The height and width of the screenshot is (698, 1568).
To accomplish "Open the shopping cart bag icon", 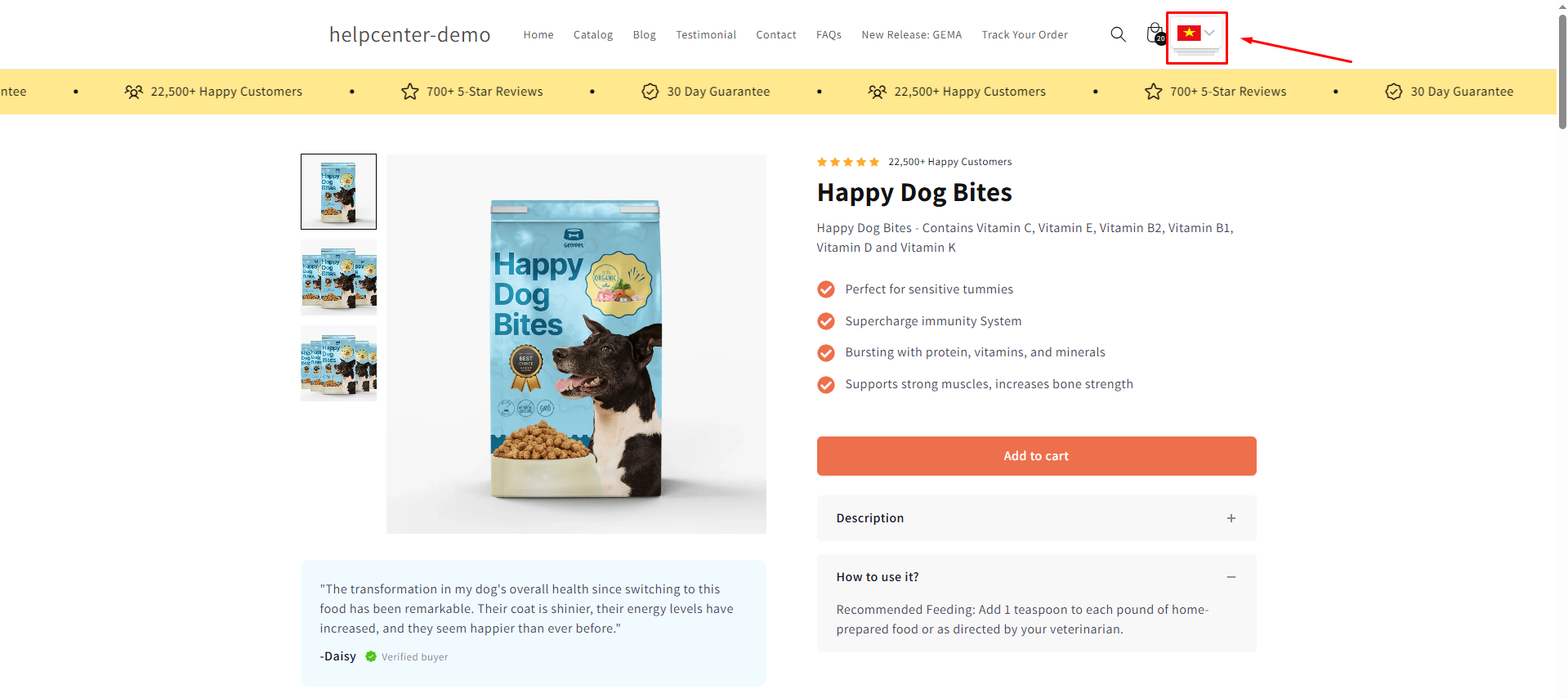I will 1155,34.
